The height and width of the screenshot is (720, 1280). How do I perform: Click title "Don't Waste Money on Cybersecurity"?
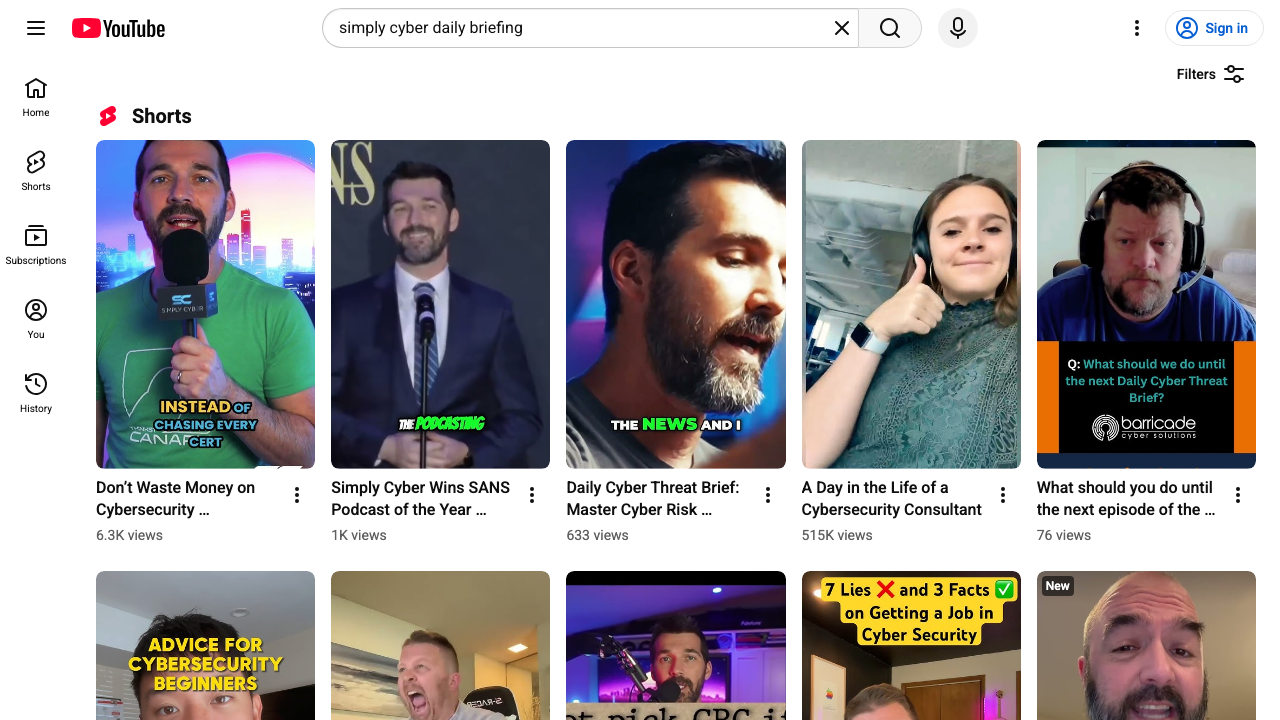(176, 498)
